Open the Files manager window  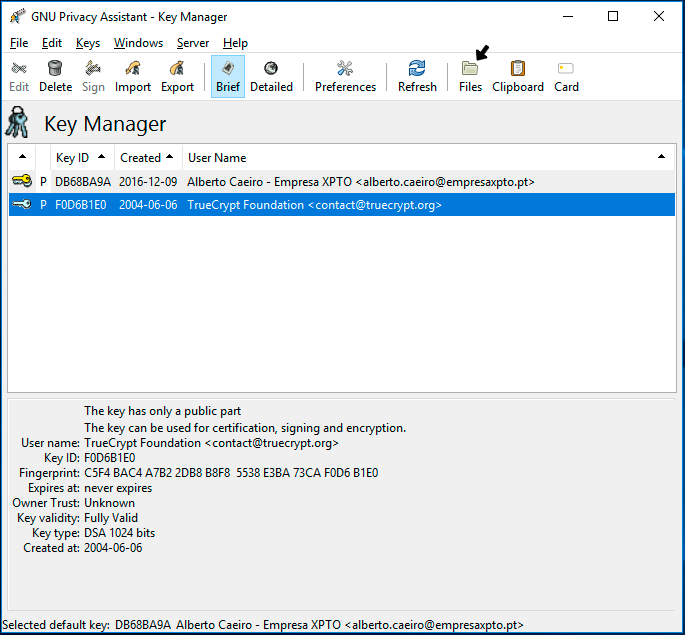click(x=470, y=76)
